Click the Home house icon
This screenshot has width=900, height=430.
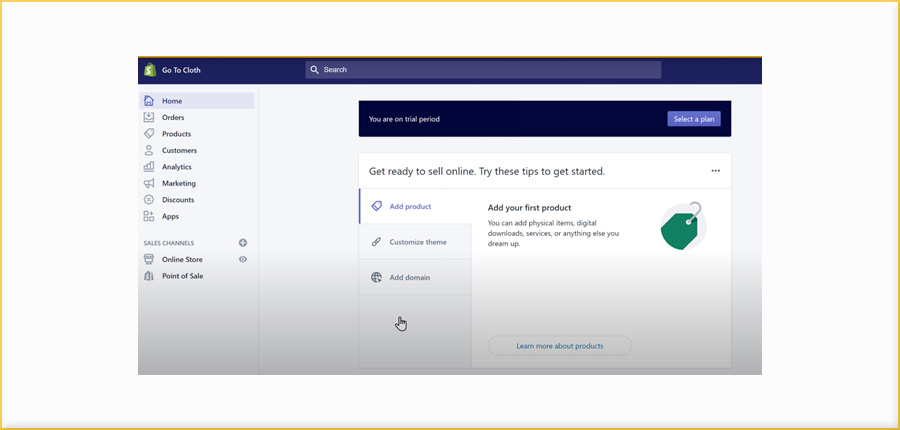[149, 101]
